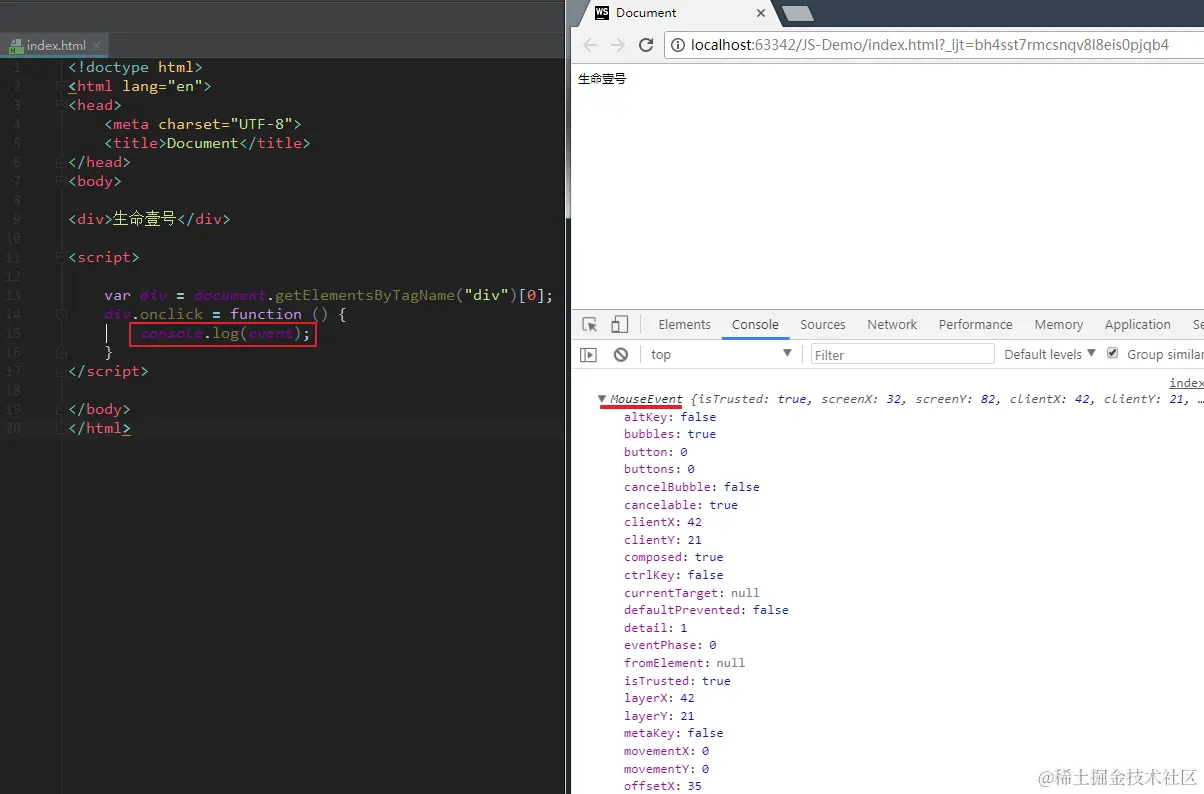Select the composed: true property
1204x794 pixels.
click(673, 557)
